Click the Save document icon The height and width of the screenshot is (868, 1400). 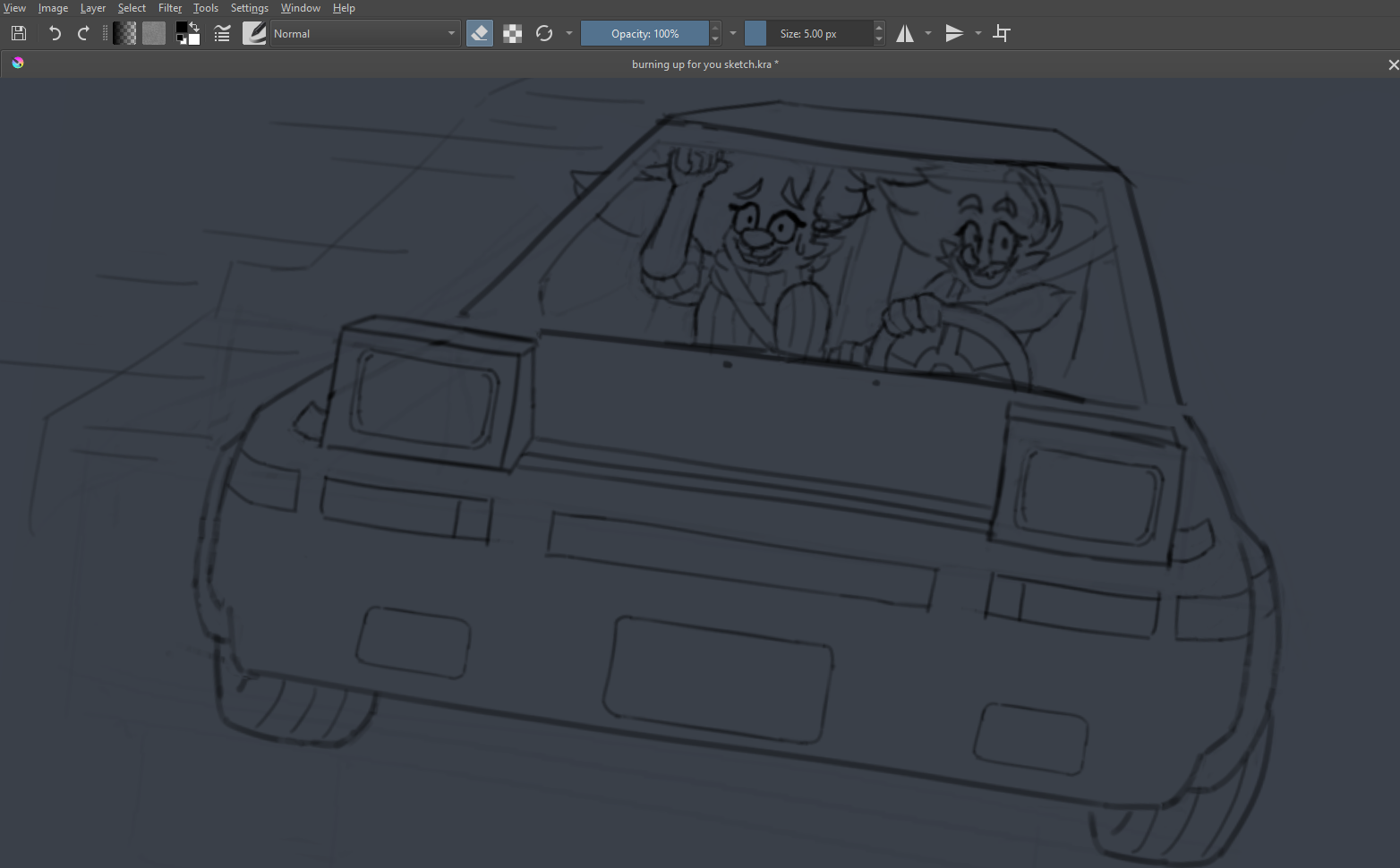coord(19,34)
